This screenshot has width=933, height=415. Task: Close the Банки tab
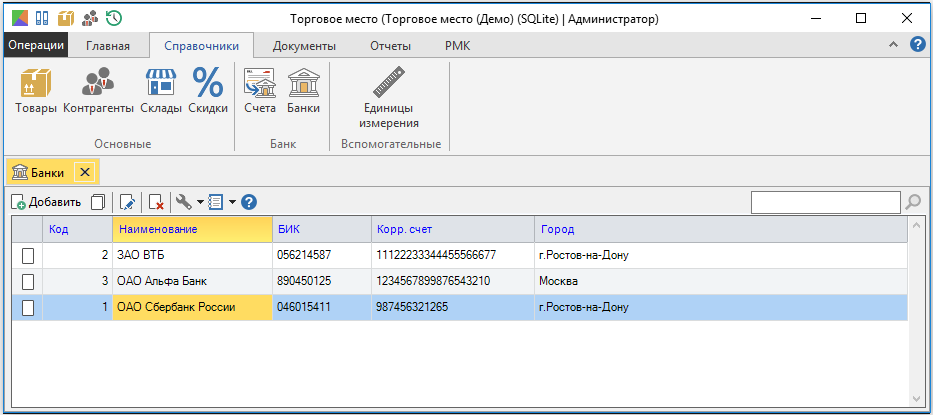[x=84, y=173]
